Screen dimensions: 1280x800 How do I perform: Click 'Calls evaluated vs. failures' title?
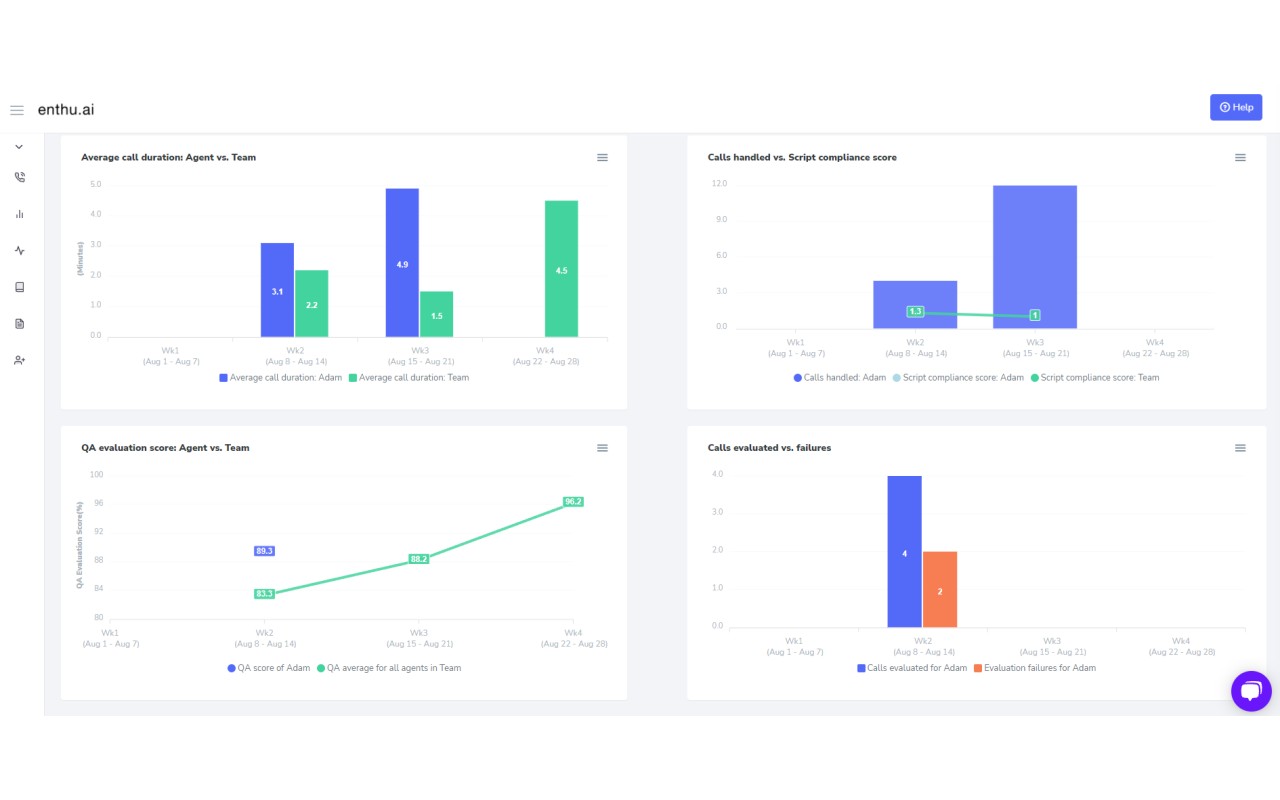point(769,448)
